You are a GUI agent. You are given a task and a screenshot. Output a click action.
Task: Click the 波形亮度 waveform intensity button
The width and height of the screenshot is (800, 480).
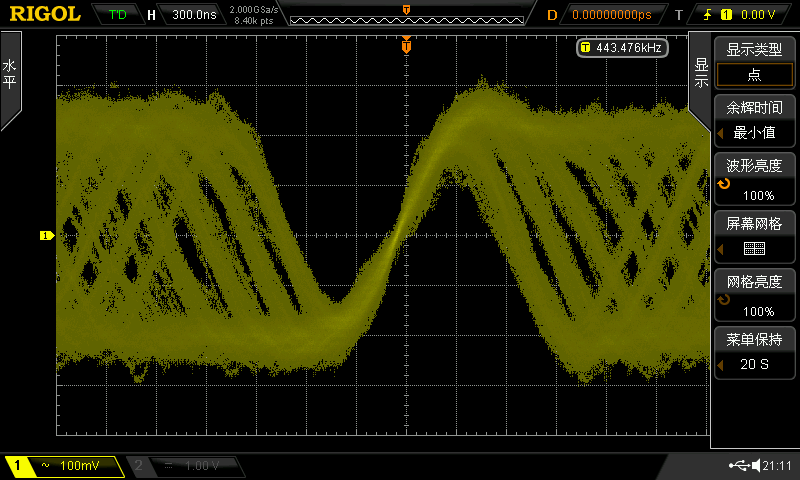[754, 166]
